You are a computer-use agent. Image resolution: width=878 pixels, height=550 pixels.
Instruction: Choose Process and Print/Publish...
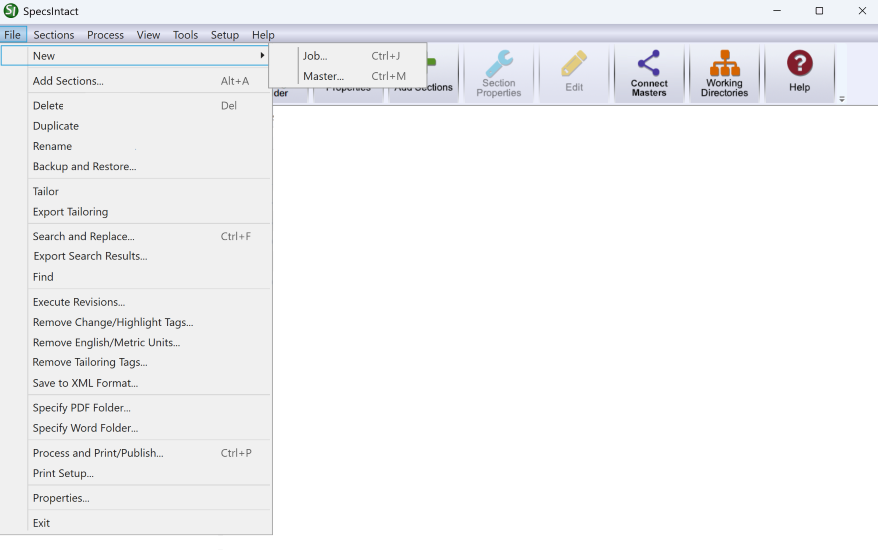point(136,453)
